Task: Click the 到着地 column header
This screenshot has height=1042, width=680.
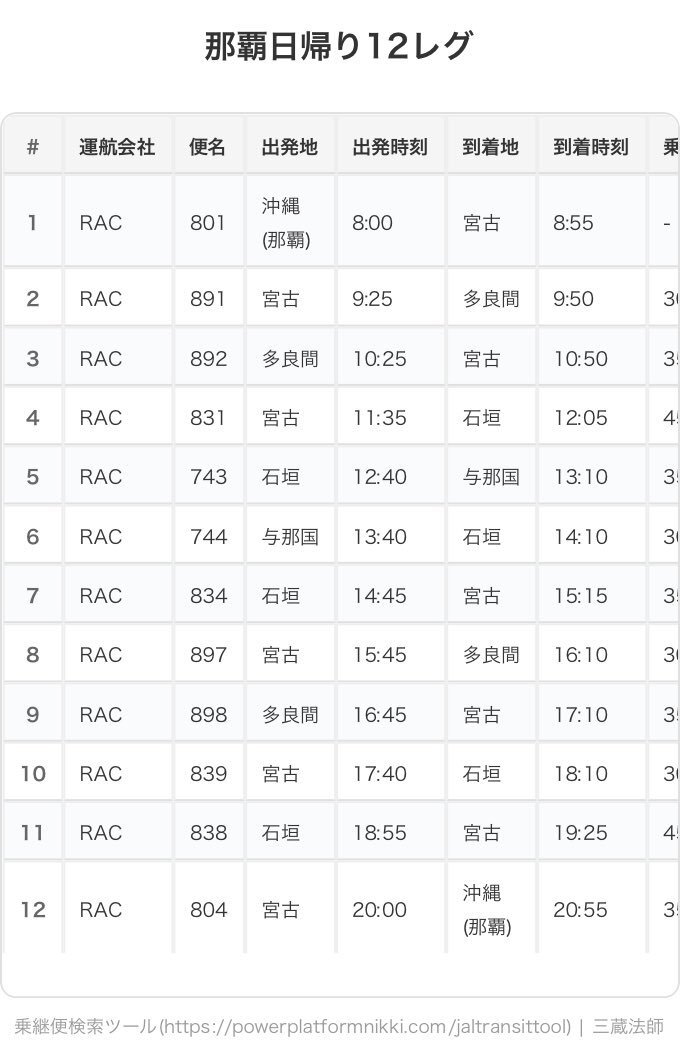Action: 491,146
